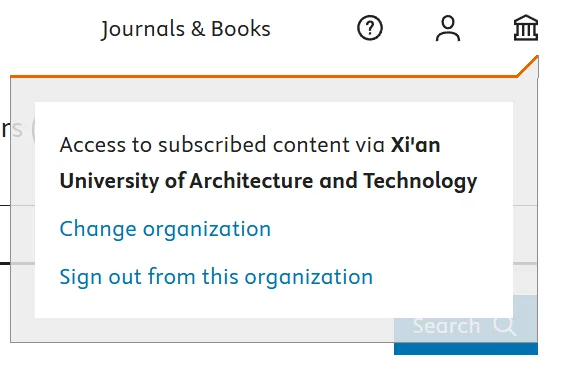
Task: Click the word Technology in the organization name
Action: pos(420,181)
